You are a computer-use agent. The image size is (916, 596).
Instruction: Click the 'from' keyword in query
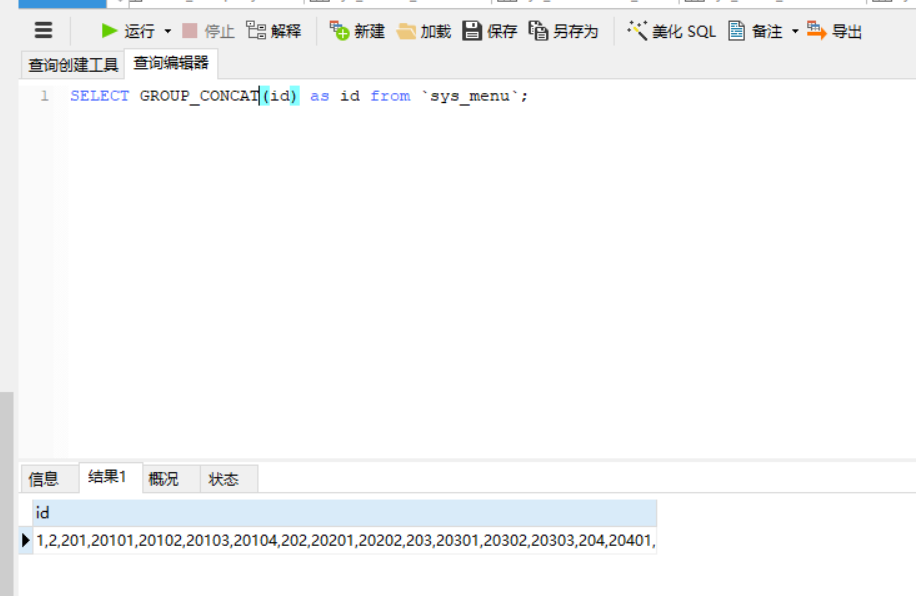click(390, 96)
